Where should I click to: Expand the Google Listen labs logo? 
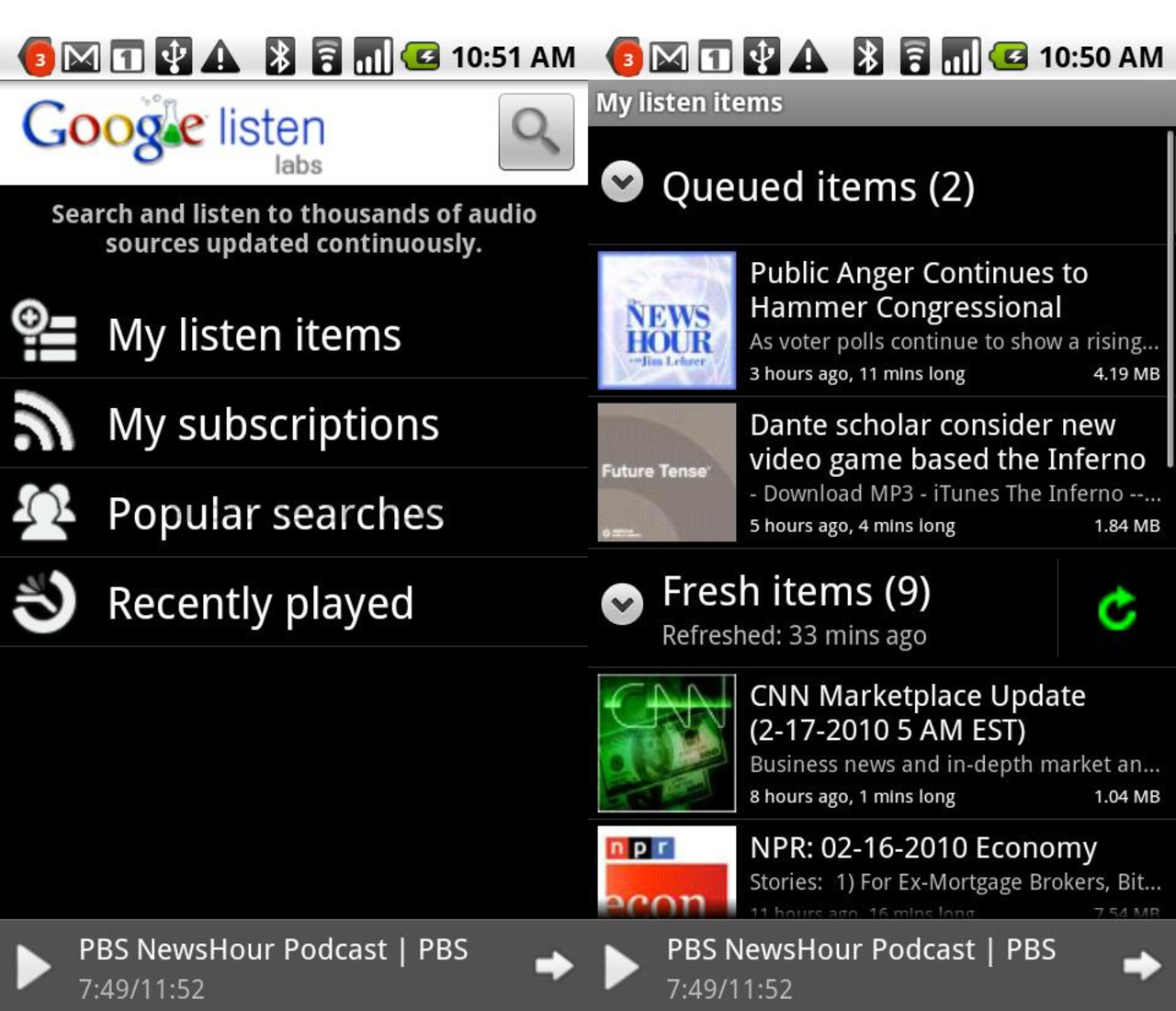[175, 131]
